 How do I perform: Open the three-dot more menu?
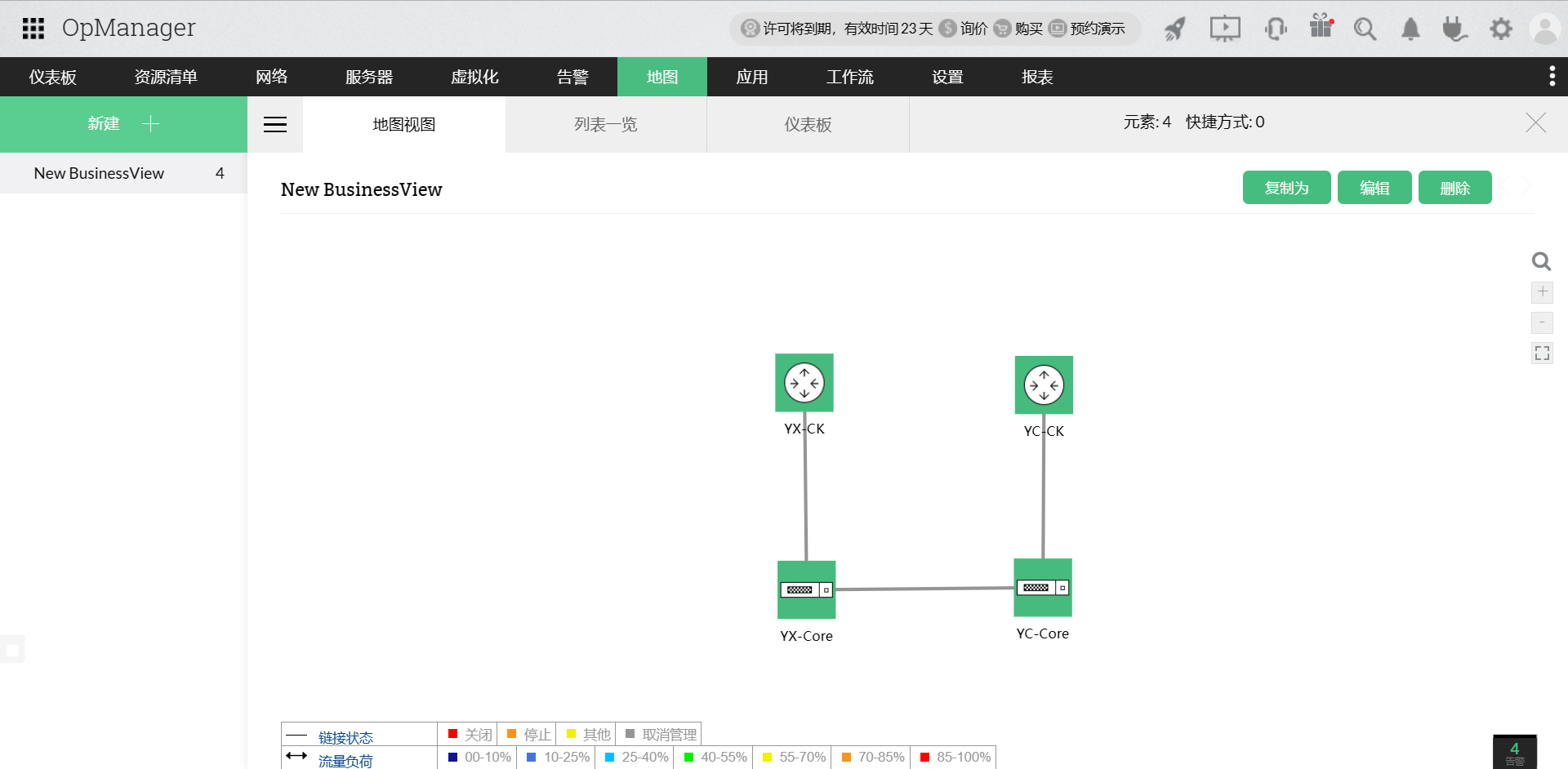click(x=1552, y=77)
